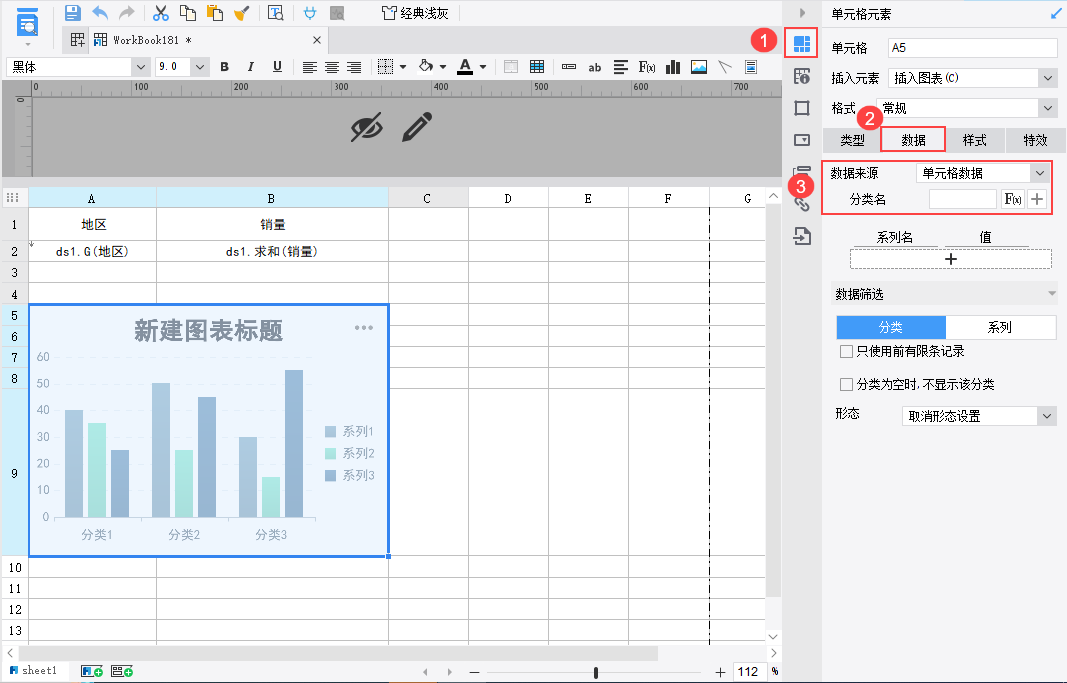The image size is (1067, 683).
Task: Edit parameter panel with pencil icon
Action: point(416,127)
